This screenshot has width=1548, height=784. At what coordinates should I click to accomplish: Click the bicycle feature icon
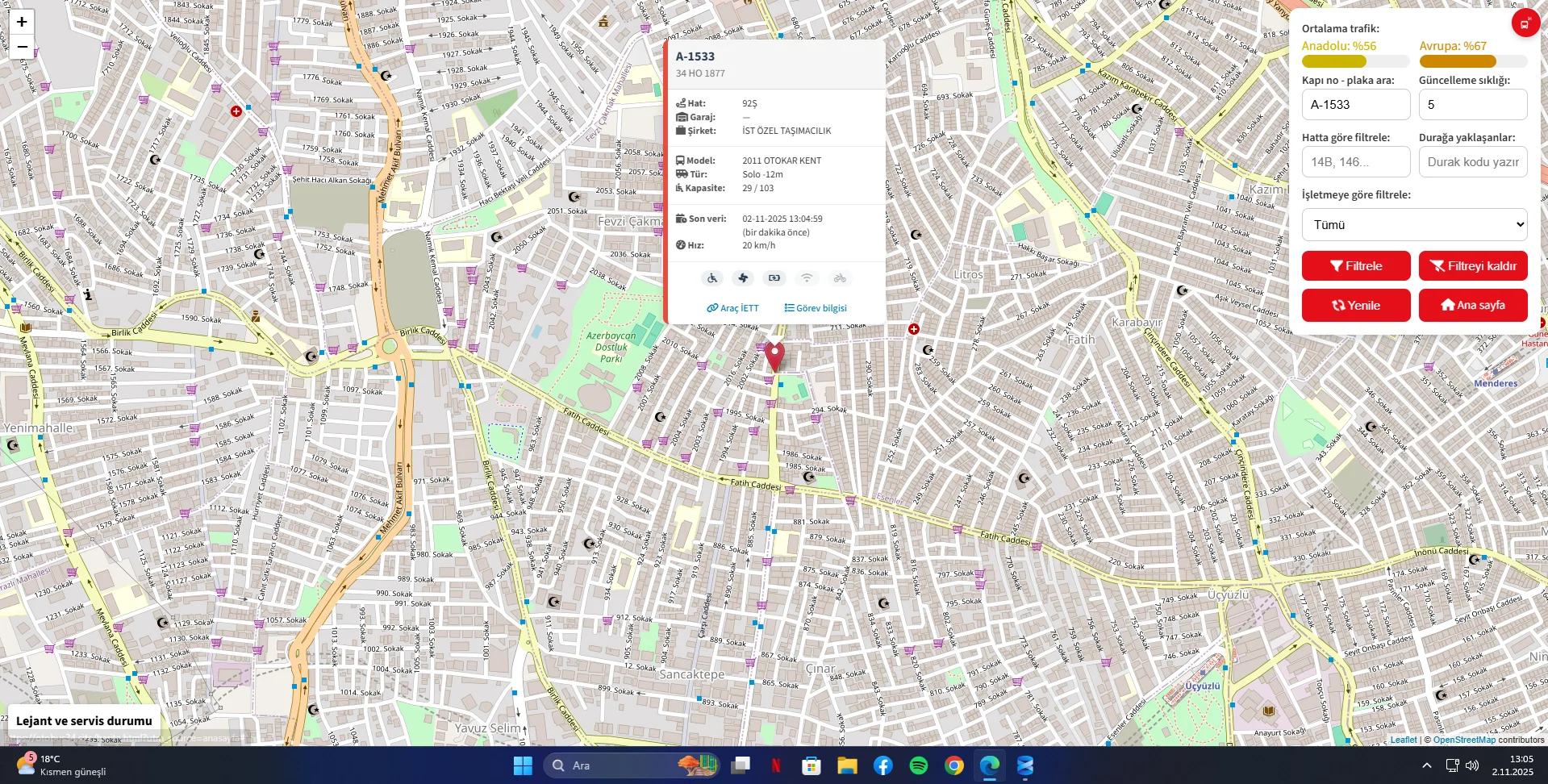840,278
